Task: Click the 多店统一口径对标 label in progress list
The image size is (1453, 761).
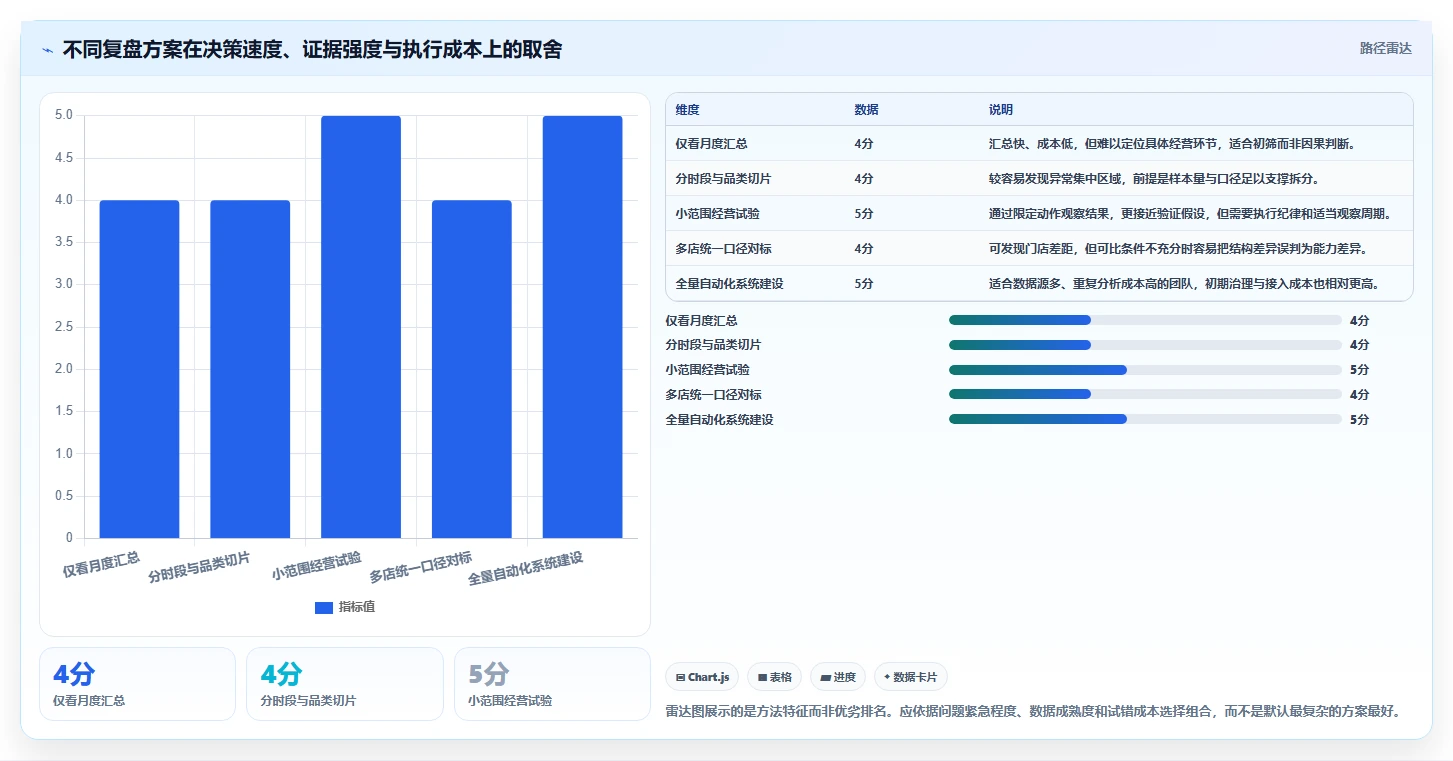Action: point(713,394)
